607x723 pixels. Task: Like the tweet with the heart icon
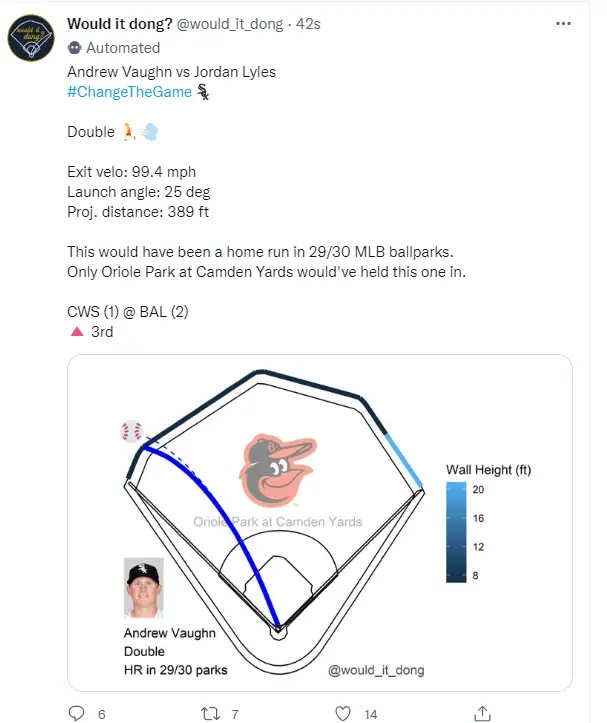pos(343,713)
